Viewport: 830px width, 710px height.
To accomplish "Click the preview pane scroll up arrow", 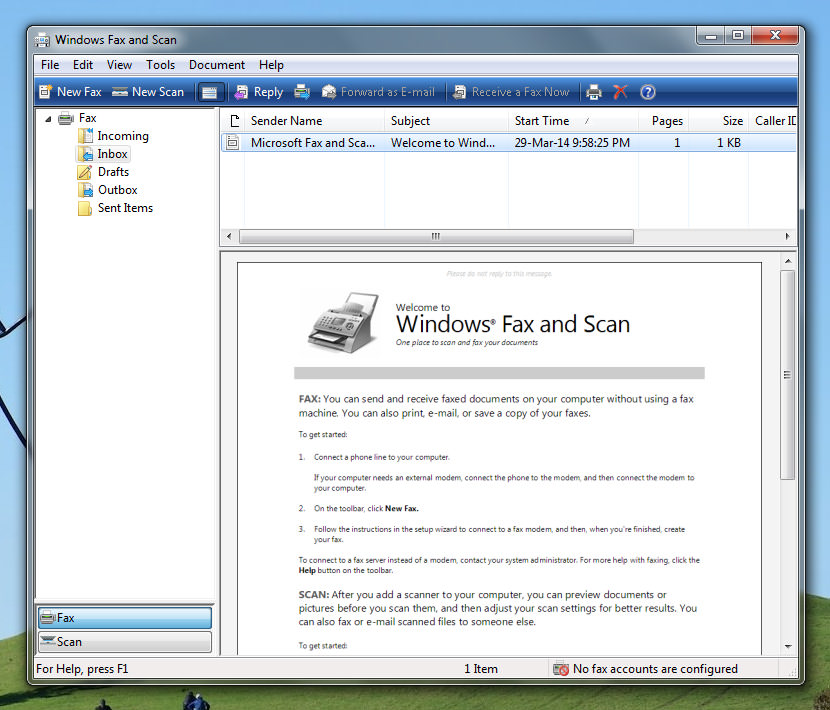I will point(788,261).
